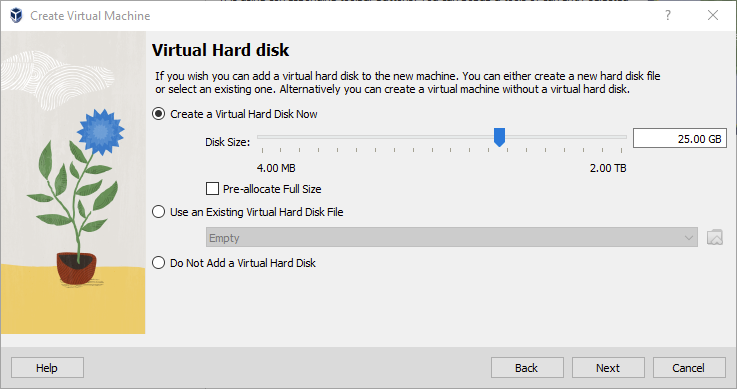Click Next to continue
737x389 pixels.
point(608,367)
